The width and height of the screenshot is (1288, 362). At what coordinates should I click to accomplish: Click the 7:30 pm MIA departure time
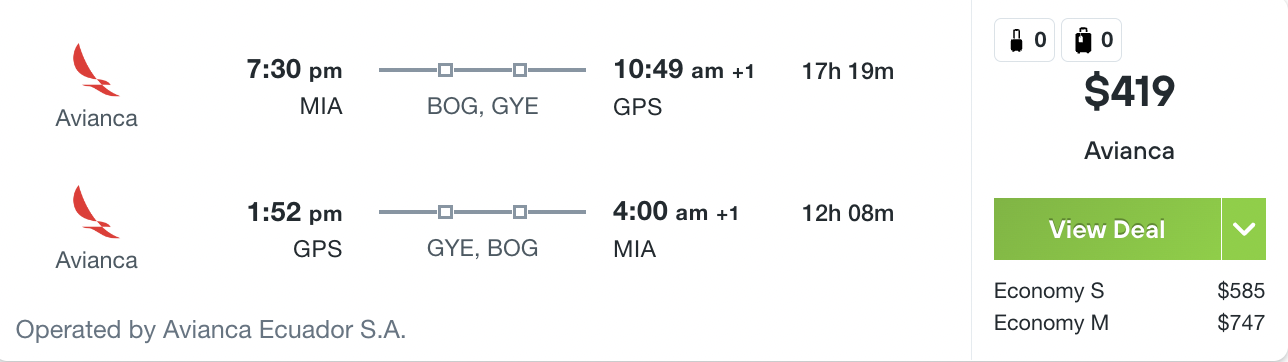(294, 70)
